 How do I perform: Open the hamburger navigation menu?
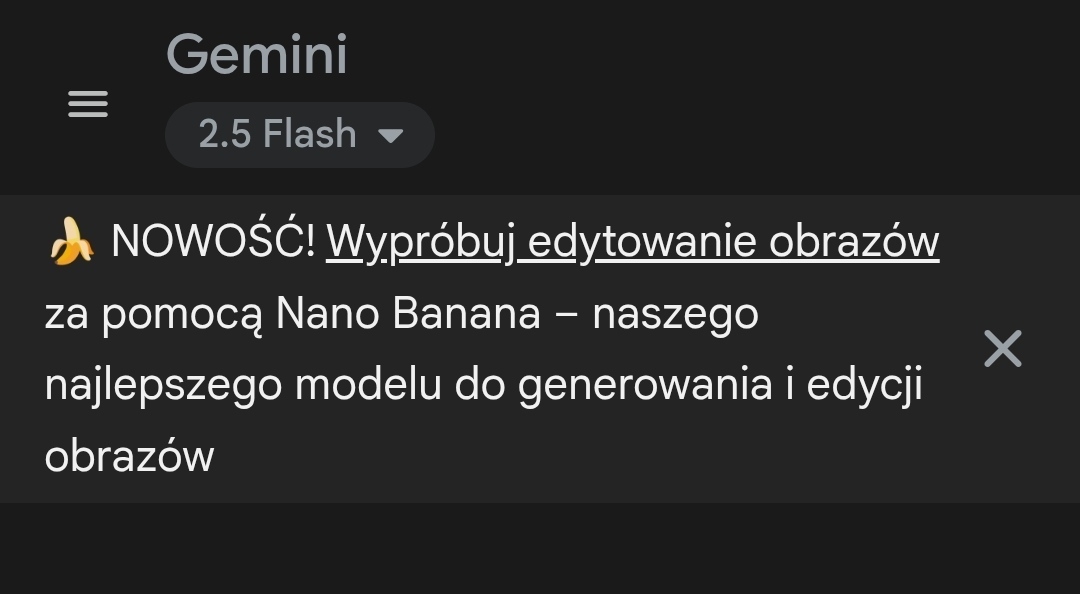point(88,104)
